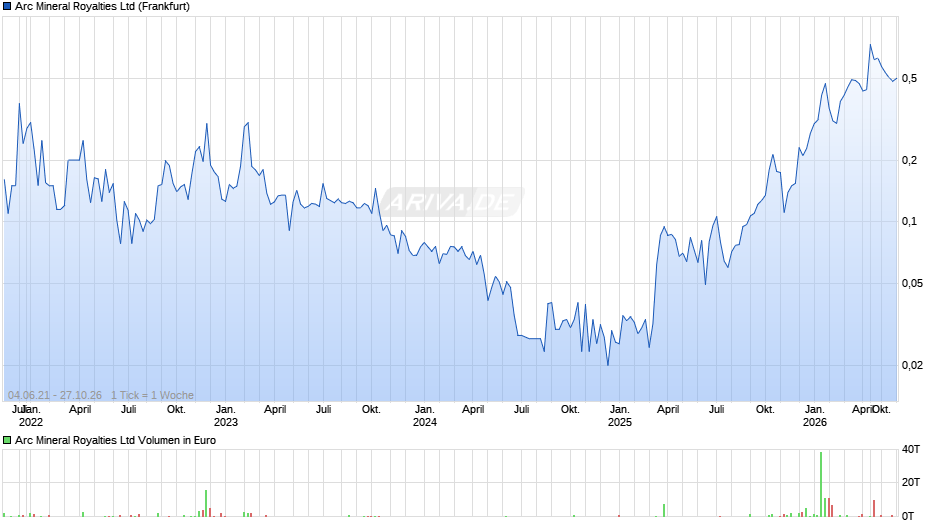
Task: Click the '1 Tick = 1 Woche' note
Action: pos(152,395)
